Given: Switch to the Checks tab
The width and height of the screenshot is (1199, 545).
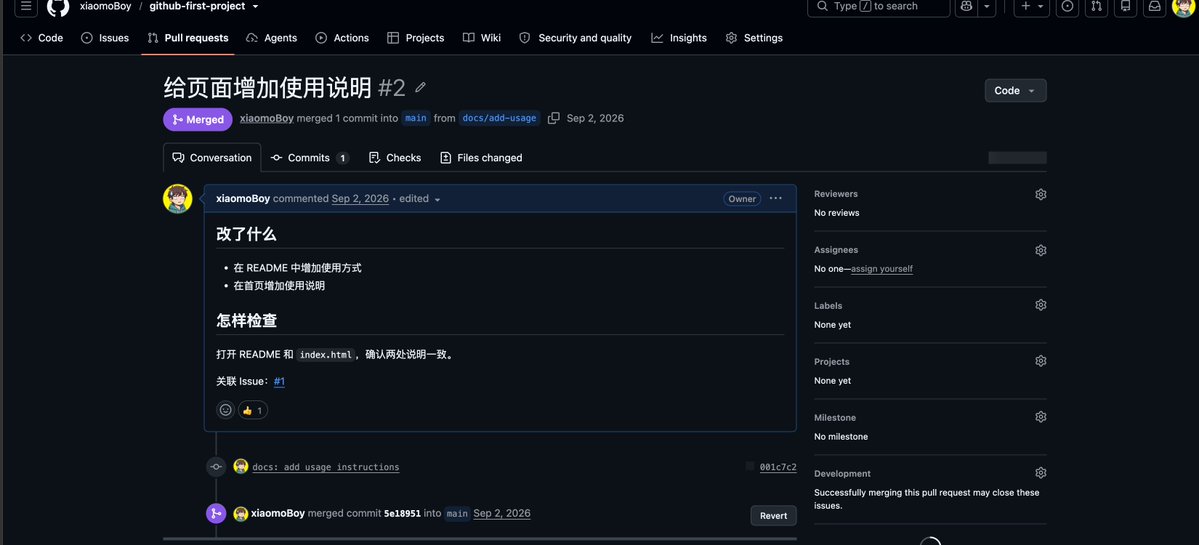Looking at the screenshot, I should point(395,157).
